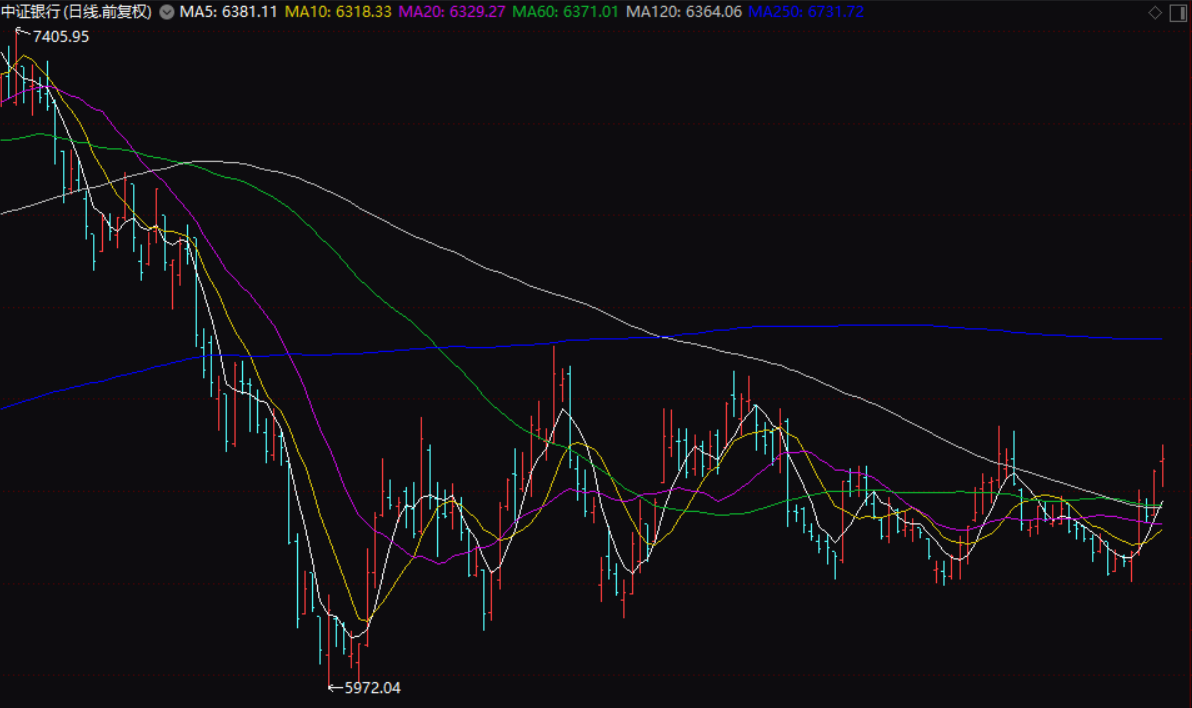Click the diamond icon at top right

coord(1155,12)
